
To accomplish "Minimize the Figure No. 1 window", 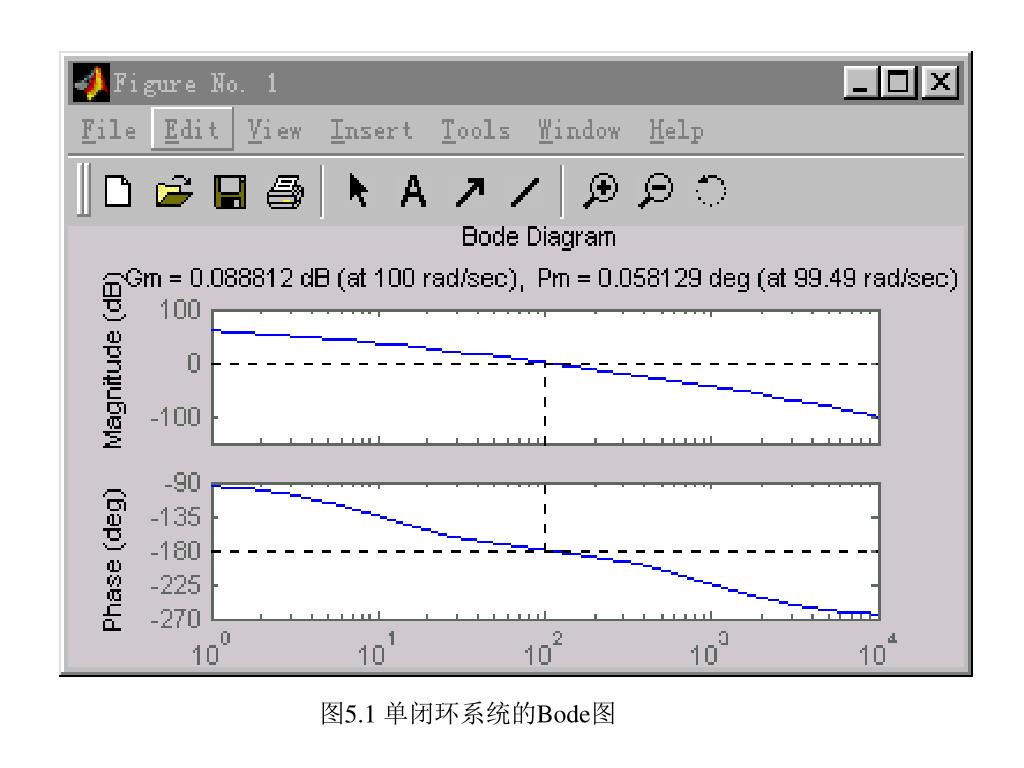I will tap(861, 83).
